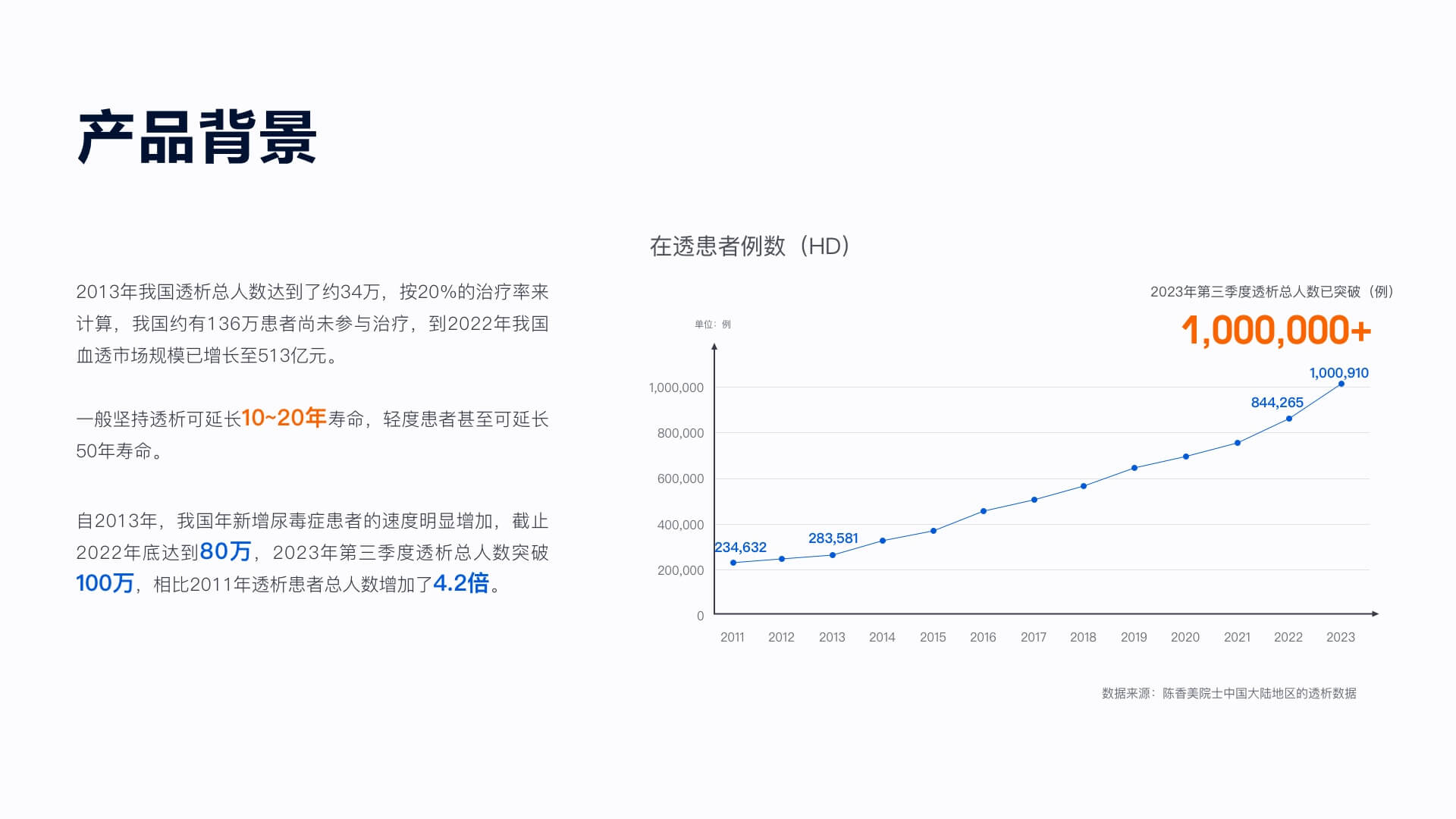Click y-axis value 800,000
This screenshot has width=1456, height=819.
[680, 433]
